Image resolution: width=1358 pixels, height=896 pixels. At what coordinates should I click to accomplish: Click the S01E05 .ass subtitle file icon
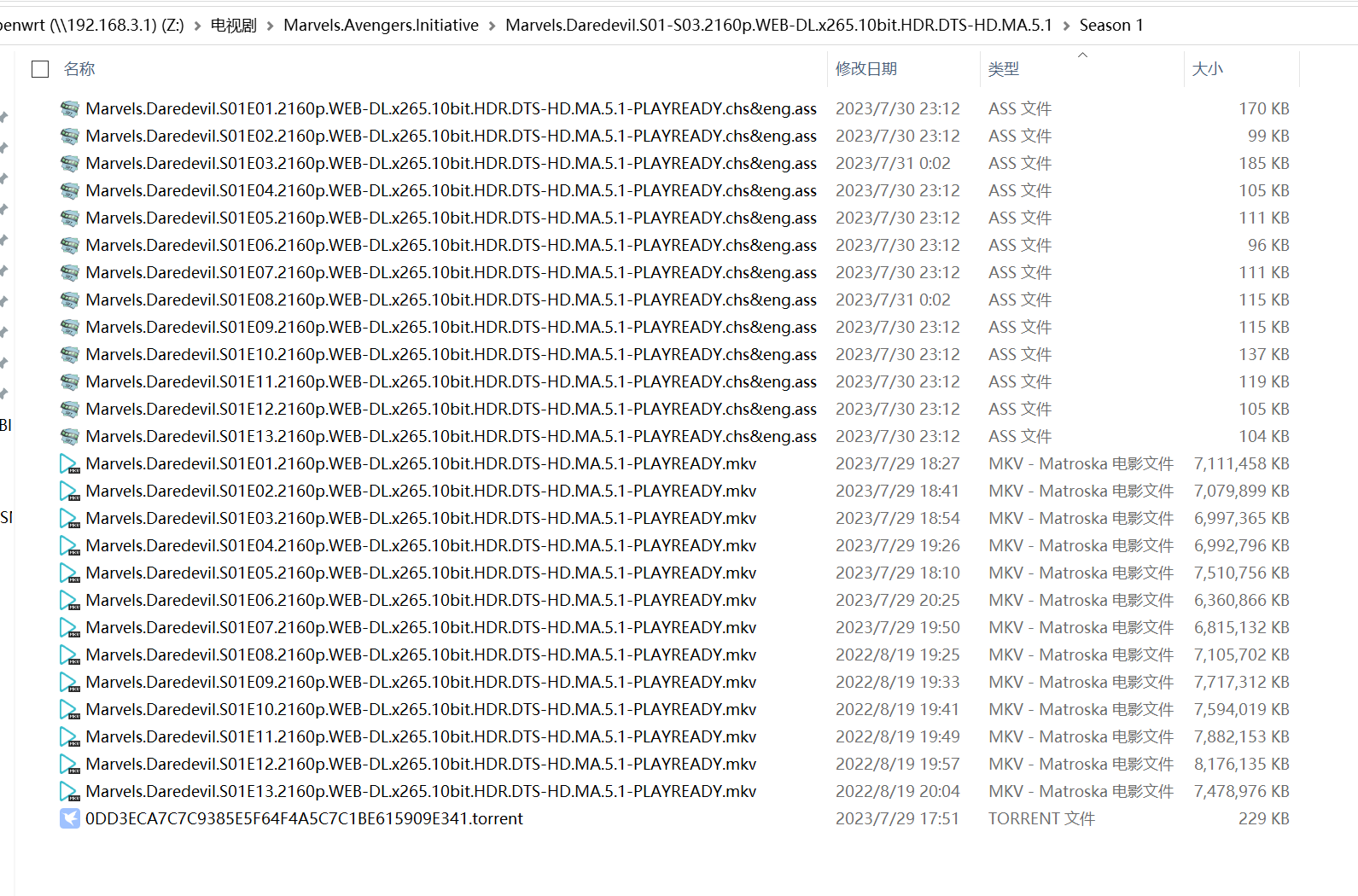(x=70, y=218)
